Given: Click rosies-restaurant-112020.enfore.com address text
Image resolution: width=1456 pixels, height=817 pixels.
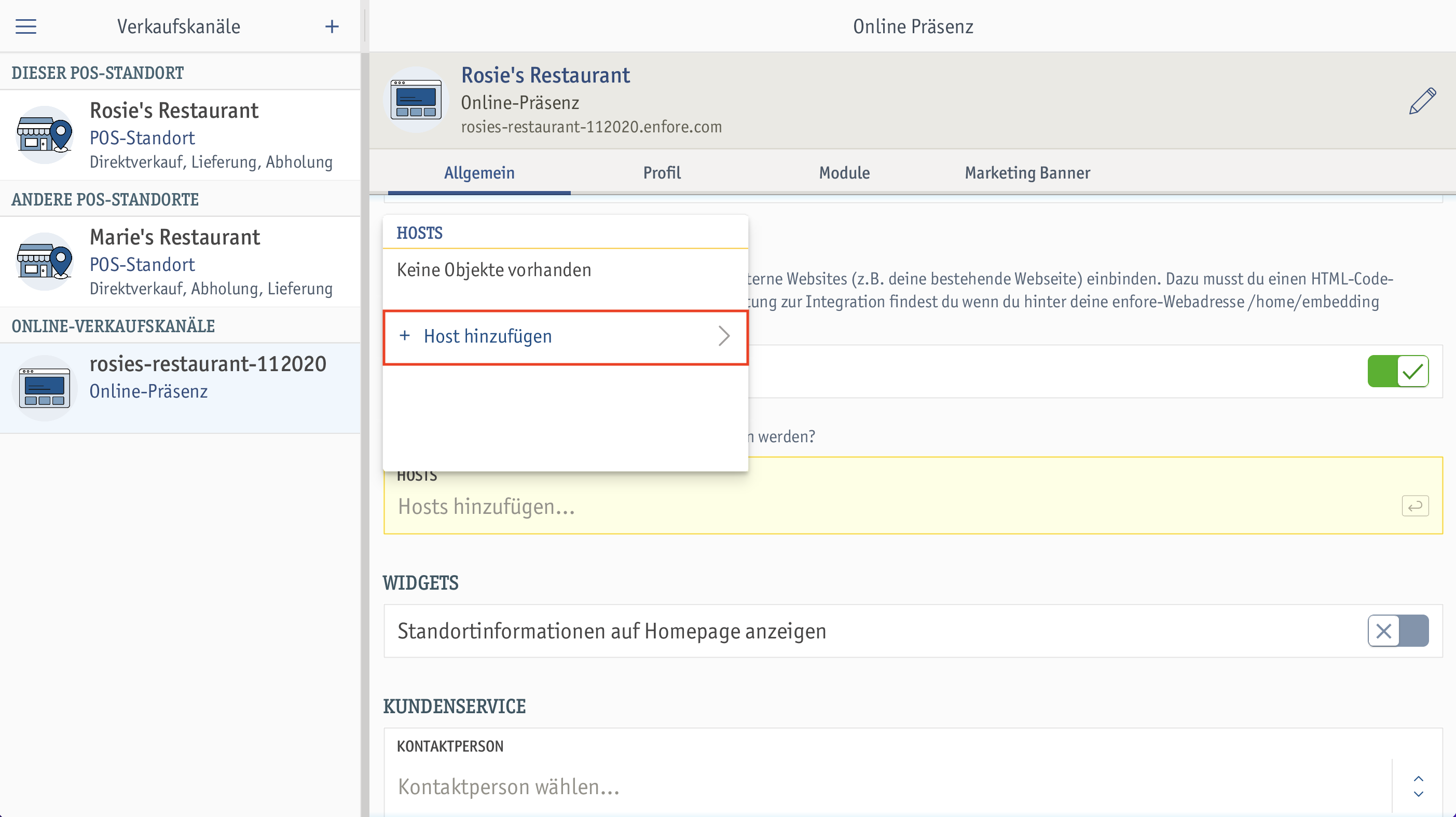Looking at the screenshot, I should [x=591, y=127].
